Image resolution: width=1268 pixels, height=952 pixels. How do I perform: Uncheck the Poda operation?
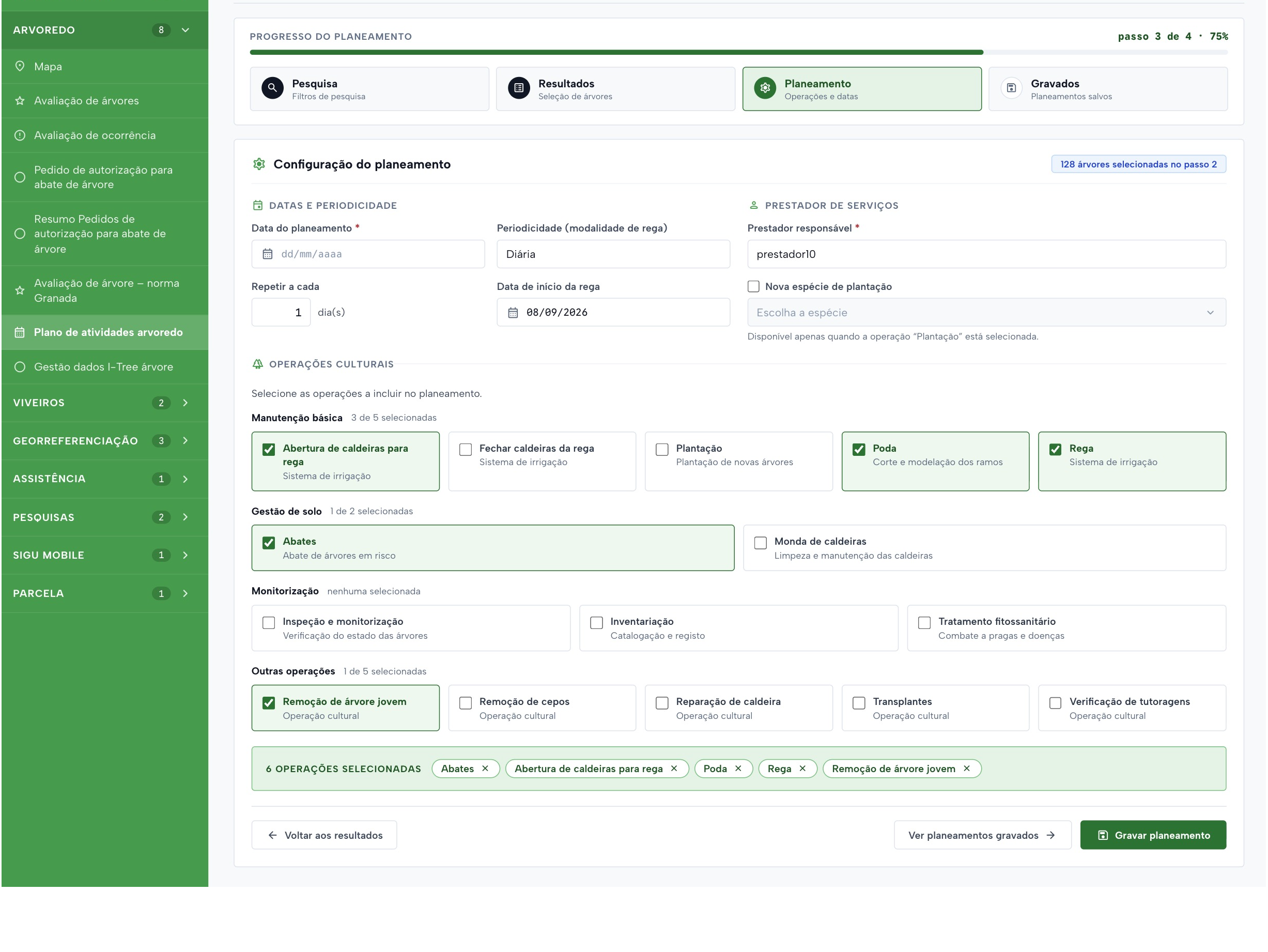tap(859, 450)
